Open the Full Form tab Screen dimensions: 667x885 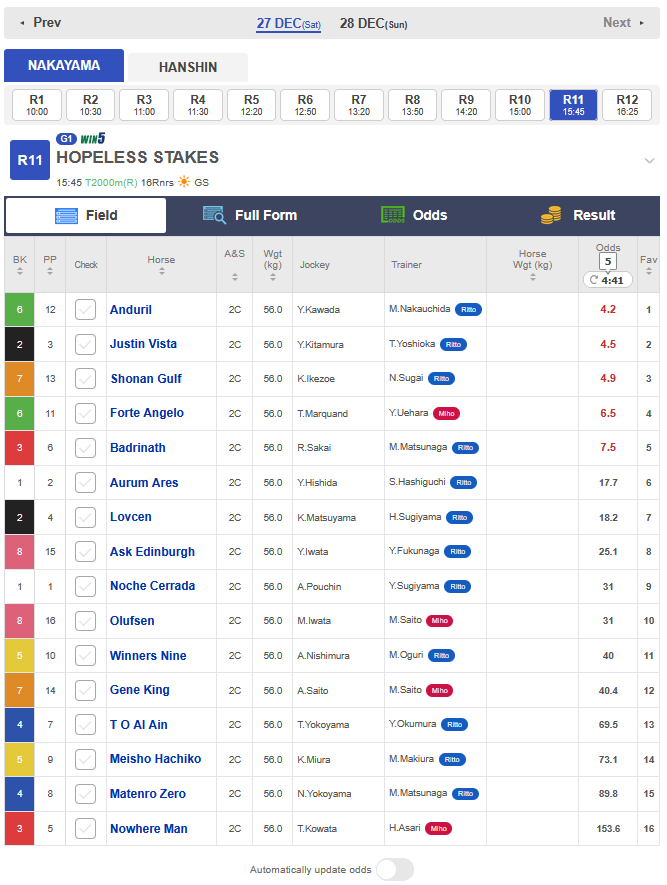tap(249, 215)
